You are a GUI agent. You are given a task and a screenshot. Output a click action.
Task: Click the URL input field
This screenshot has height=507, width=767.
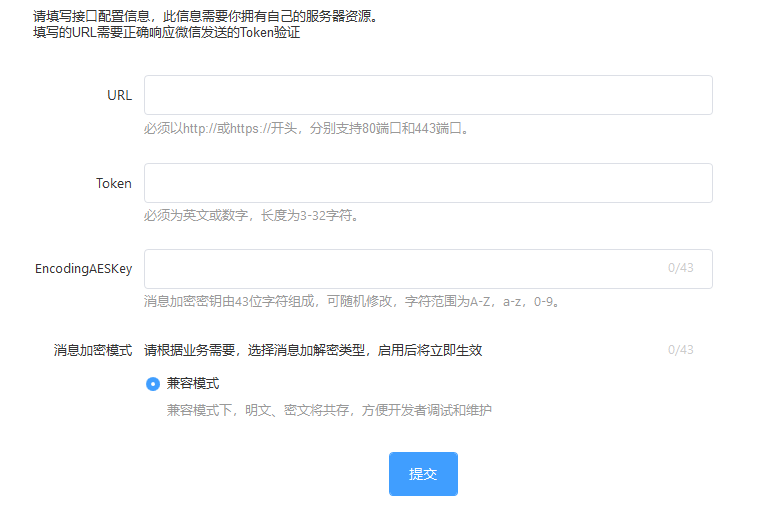coord(428,95)
